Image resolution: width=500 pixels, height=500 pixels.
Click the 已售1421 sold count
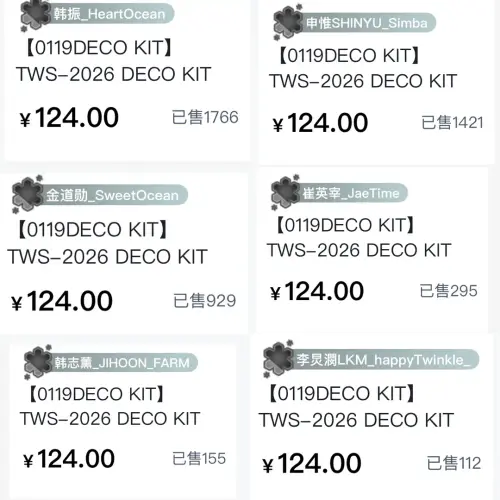[x=452, y=123]
